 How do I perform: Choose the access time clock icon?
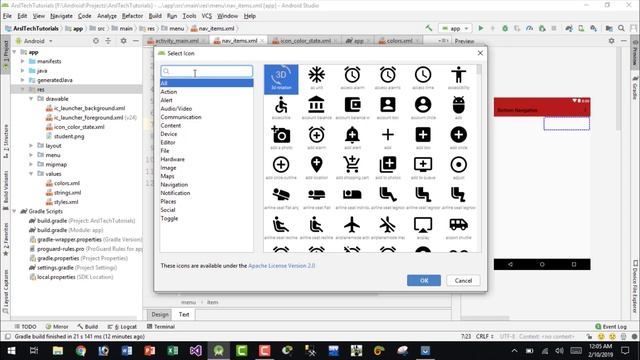(423, 75)
